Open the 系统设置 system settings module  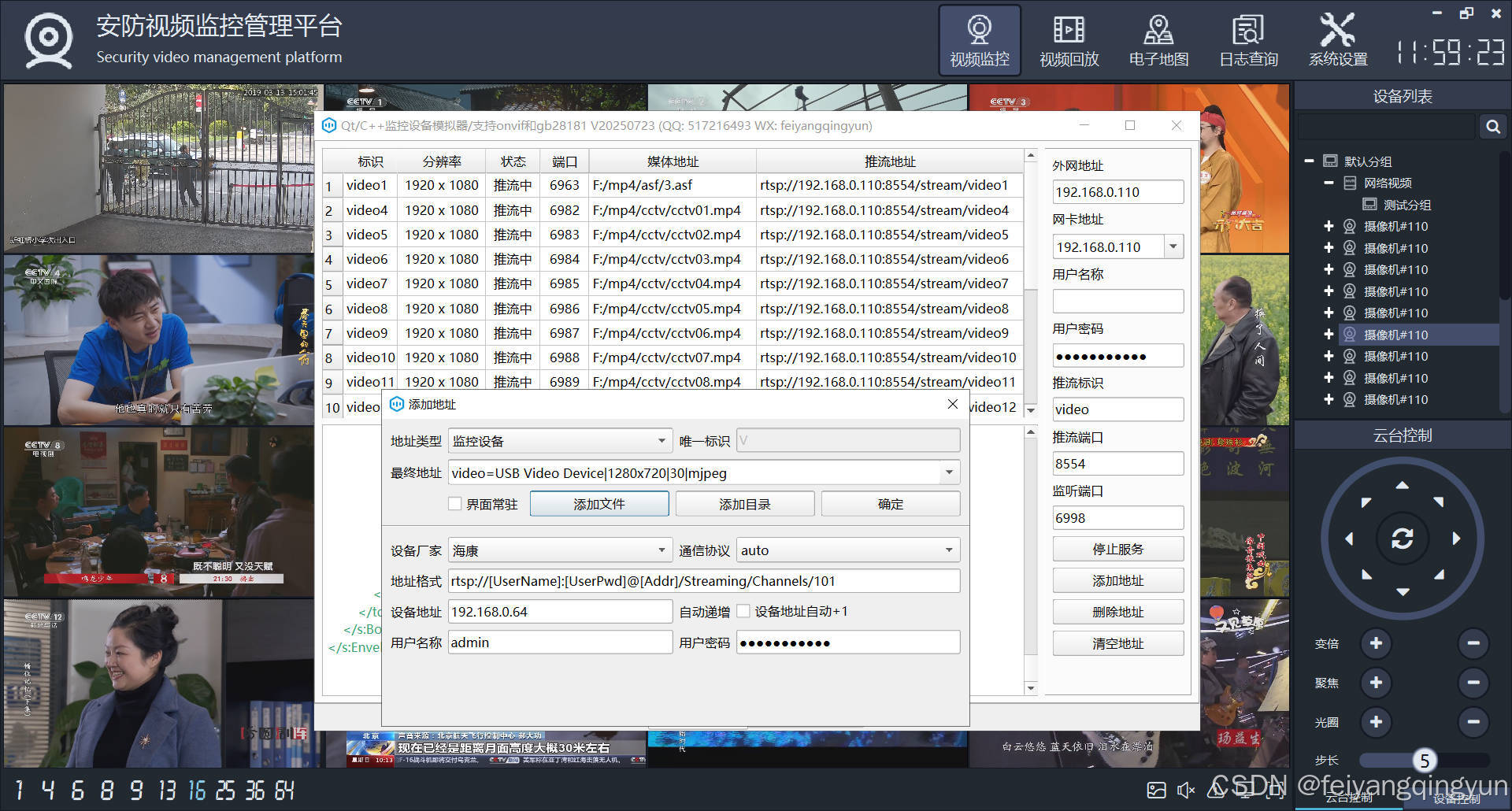pyautogui.click(x=1338, y=39)
